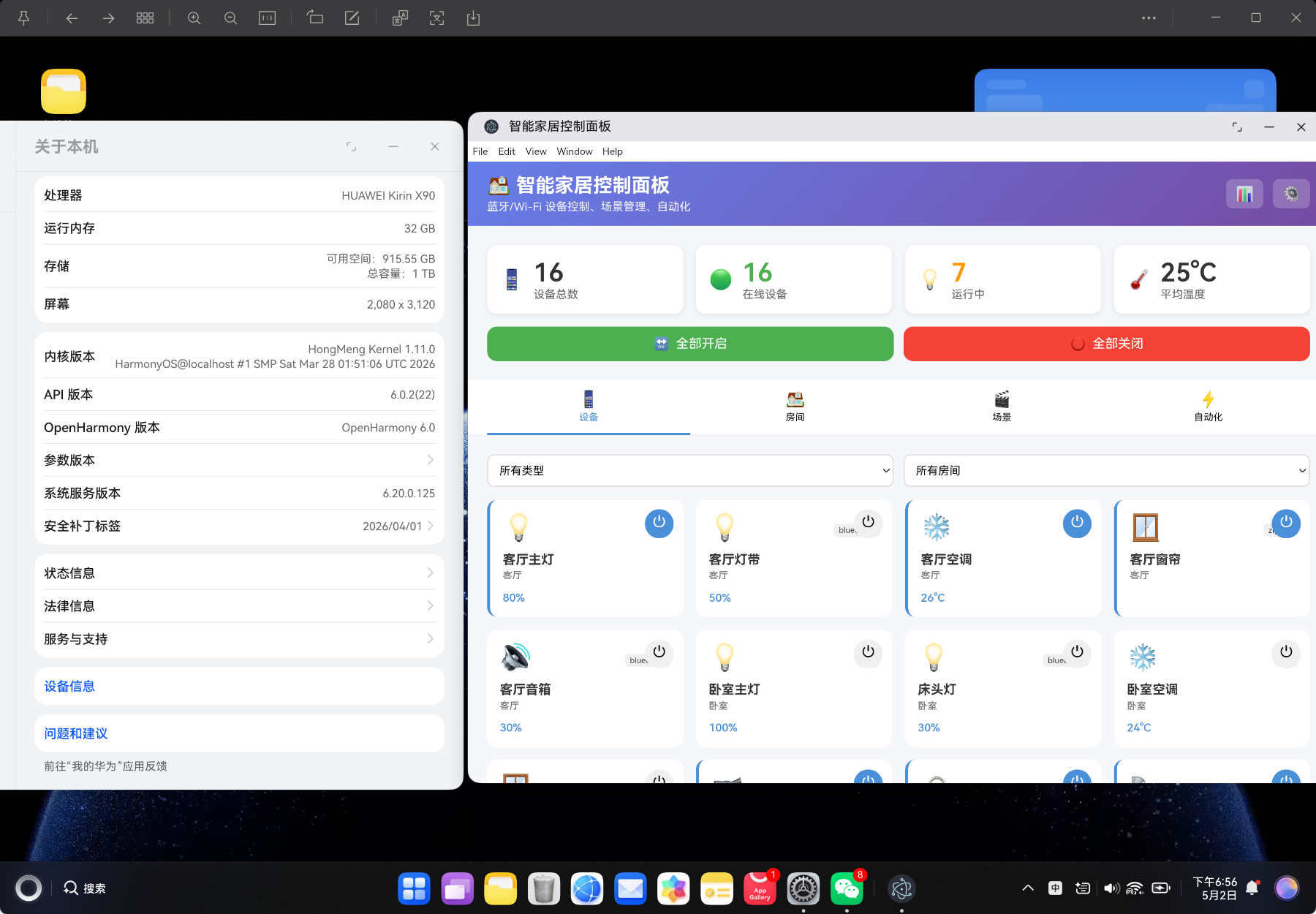Open the View menu
Image resolution: width=1316 pixels, height=914 pixels.
(536, 151)
